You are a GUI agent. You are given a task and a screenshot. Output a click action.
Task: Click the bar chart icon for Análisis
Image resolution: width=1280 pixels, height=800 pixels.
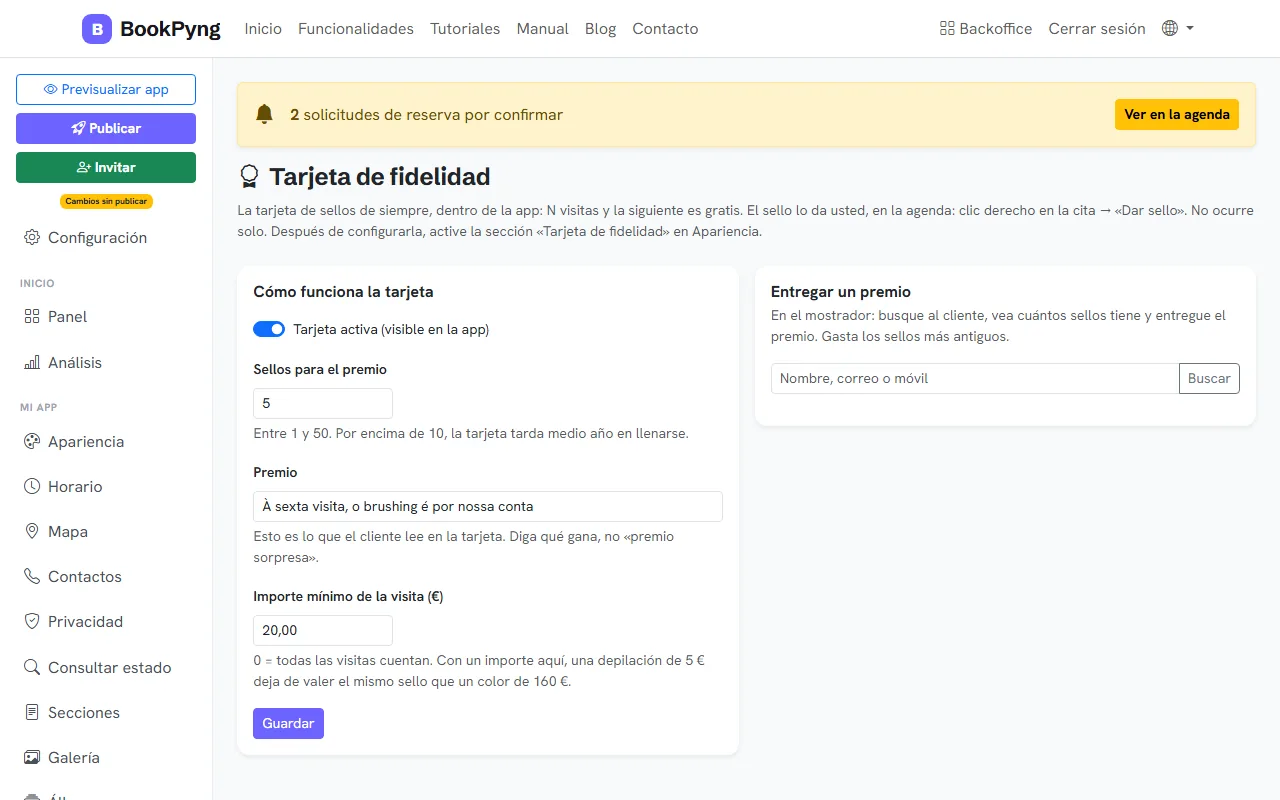[x=32, y=362]
